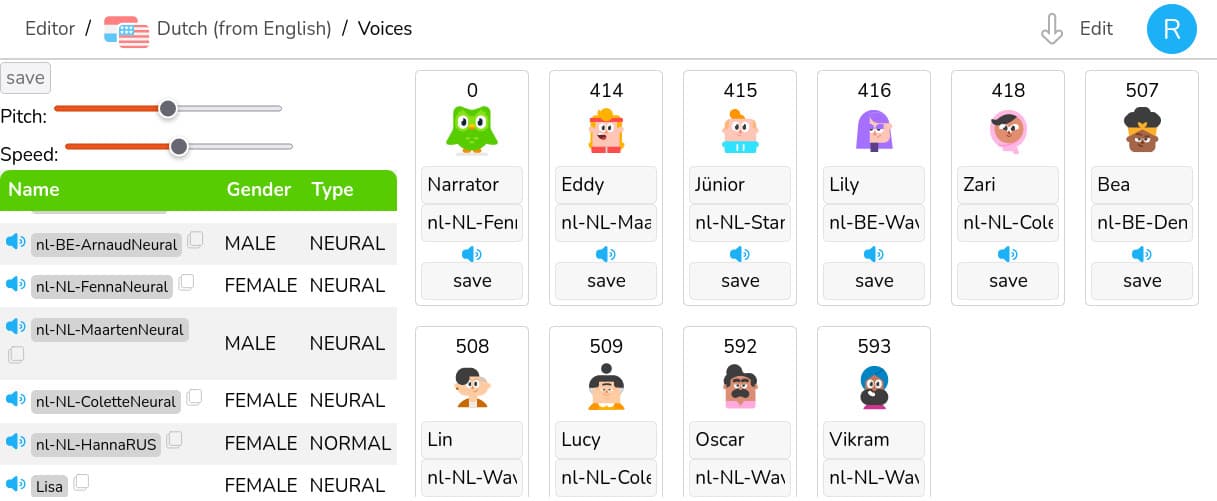
Task: Play the nl-BE-ArnaudNeural voice sample
Action: [x=15, y=242]
